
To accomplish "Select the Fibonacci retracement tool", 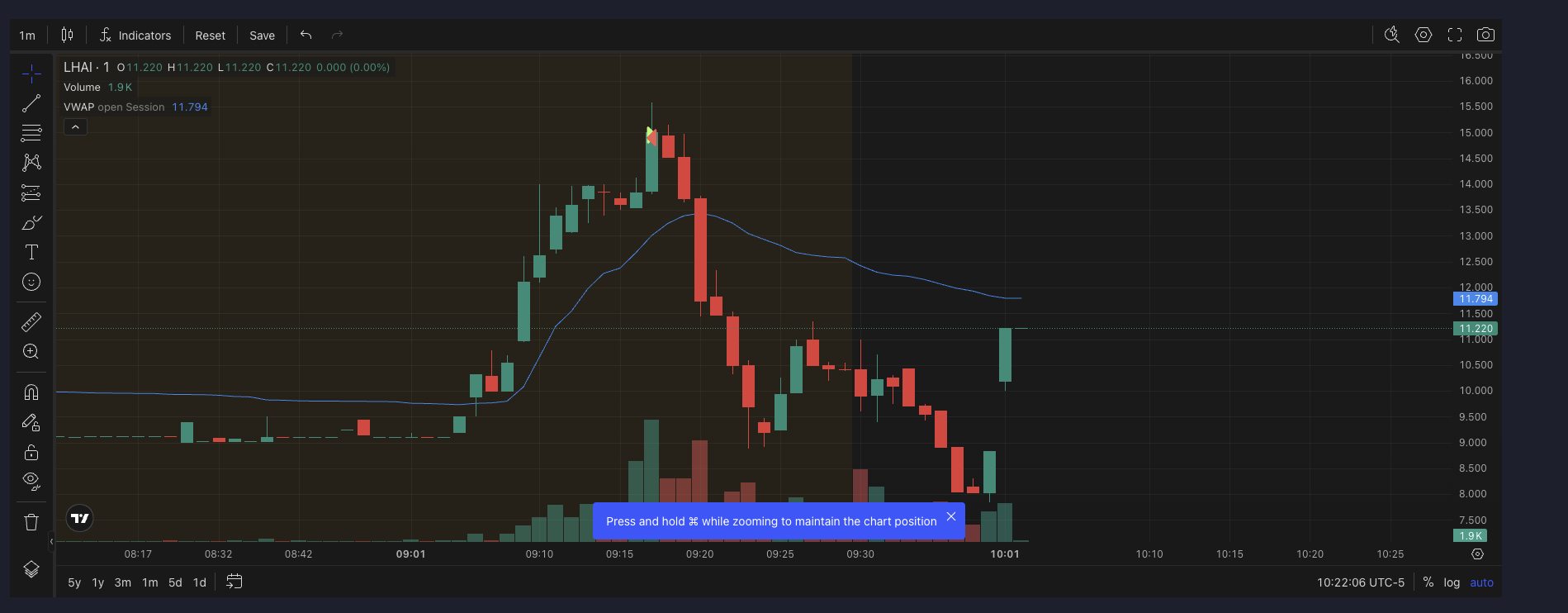I will [x=31, y=133].
